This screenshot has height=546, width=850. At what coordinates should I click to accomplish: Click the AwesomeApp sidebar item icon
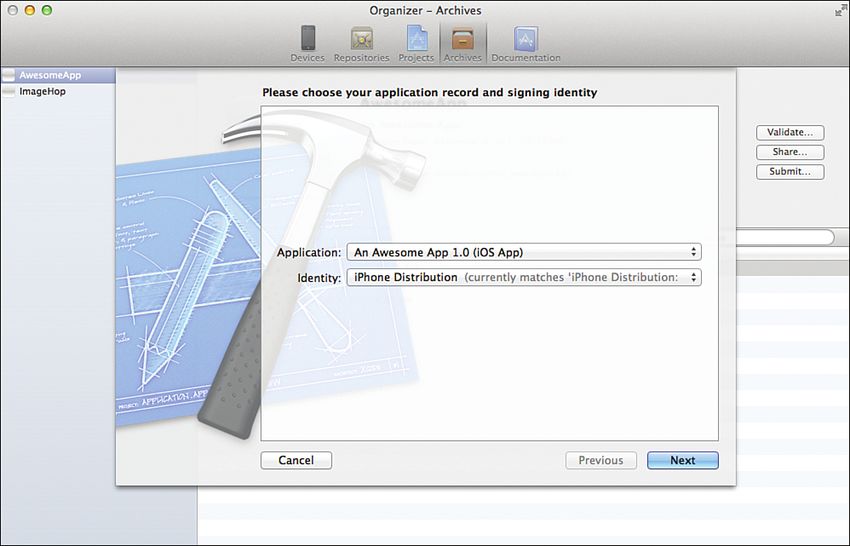(9, 75)
